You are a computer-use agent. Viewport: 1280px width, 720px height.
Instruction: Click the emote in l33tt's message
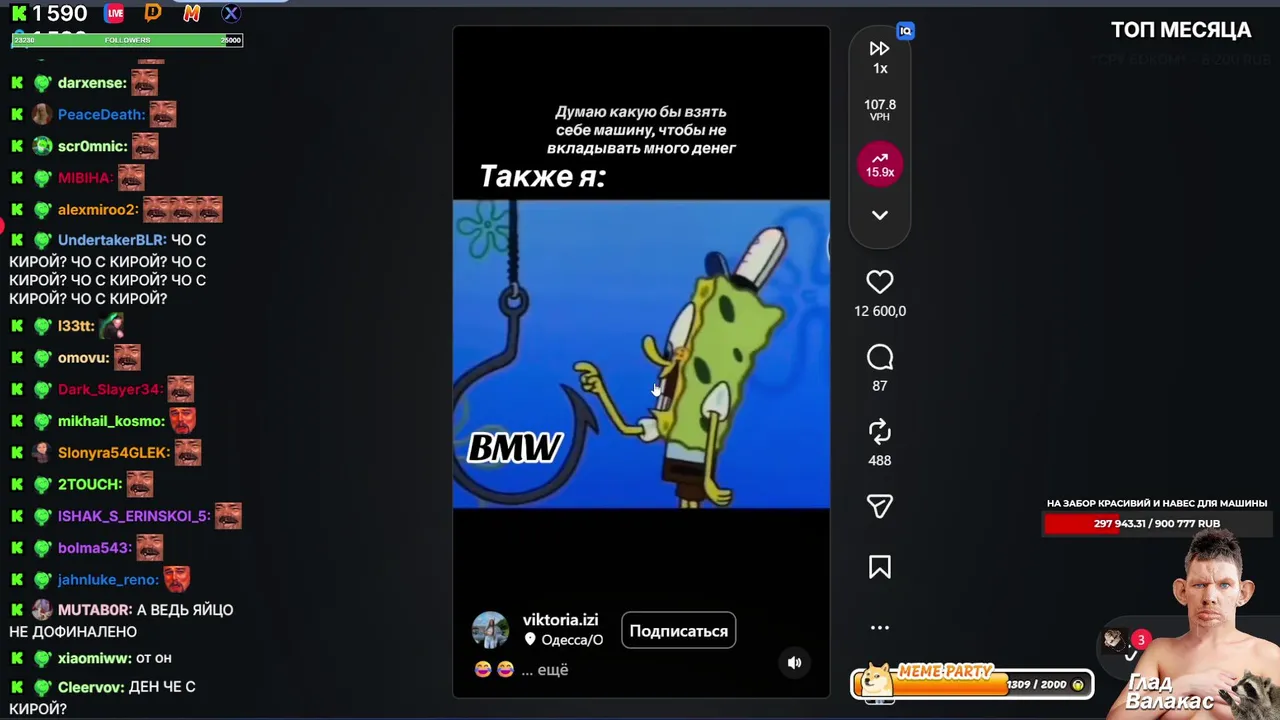(x=111, y=325)
